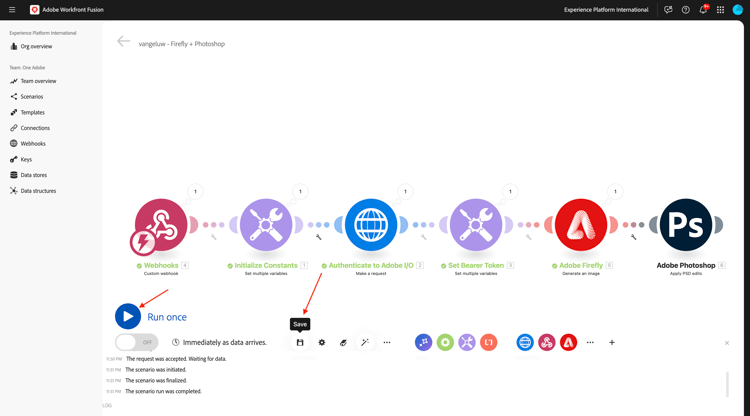Go back using the left arrow
The image size is (750, 416).
(123, 42)
